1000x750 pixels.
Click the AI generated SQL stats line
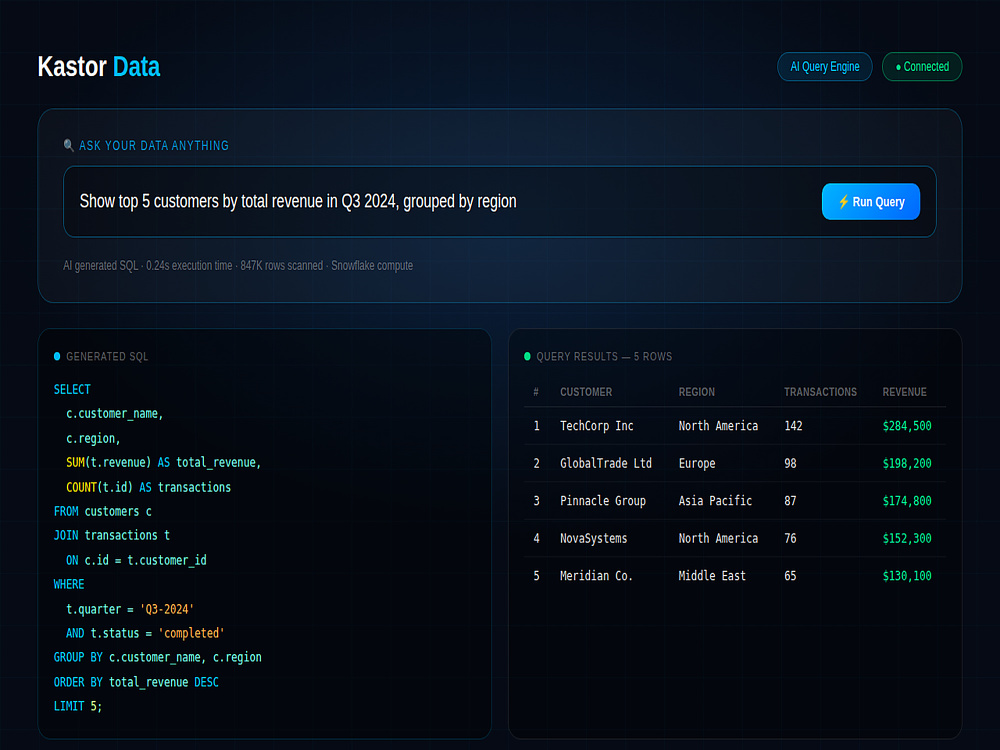click(238, 265)
